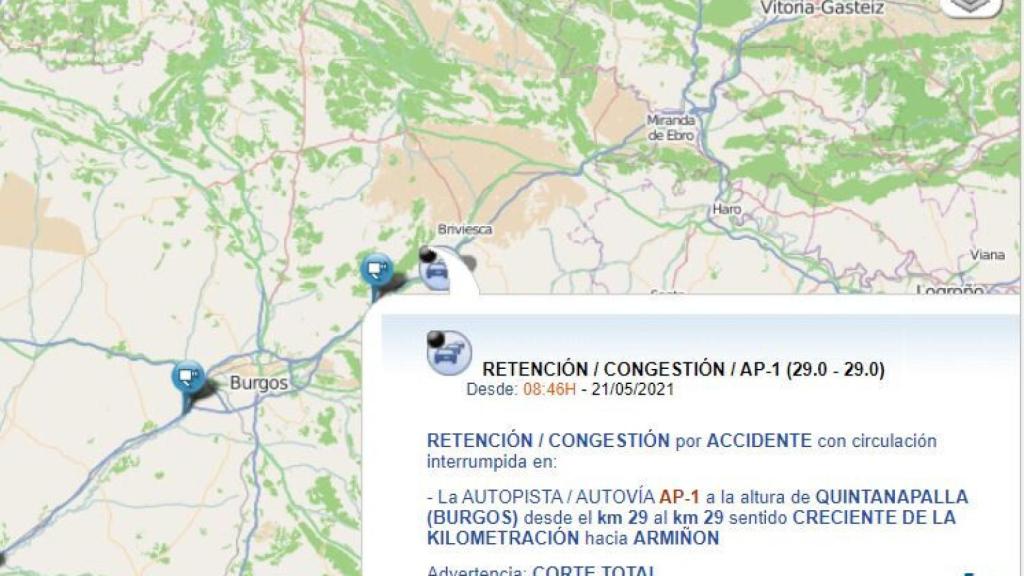Click the date 21/05/2021 in the popup

click(x=633, y=389)
